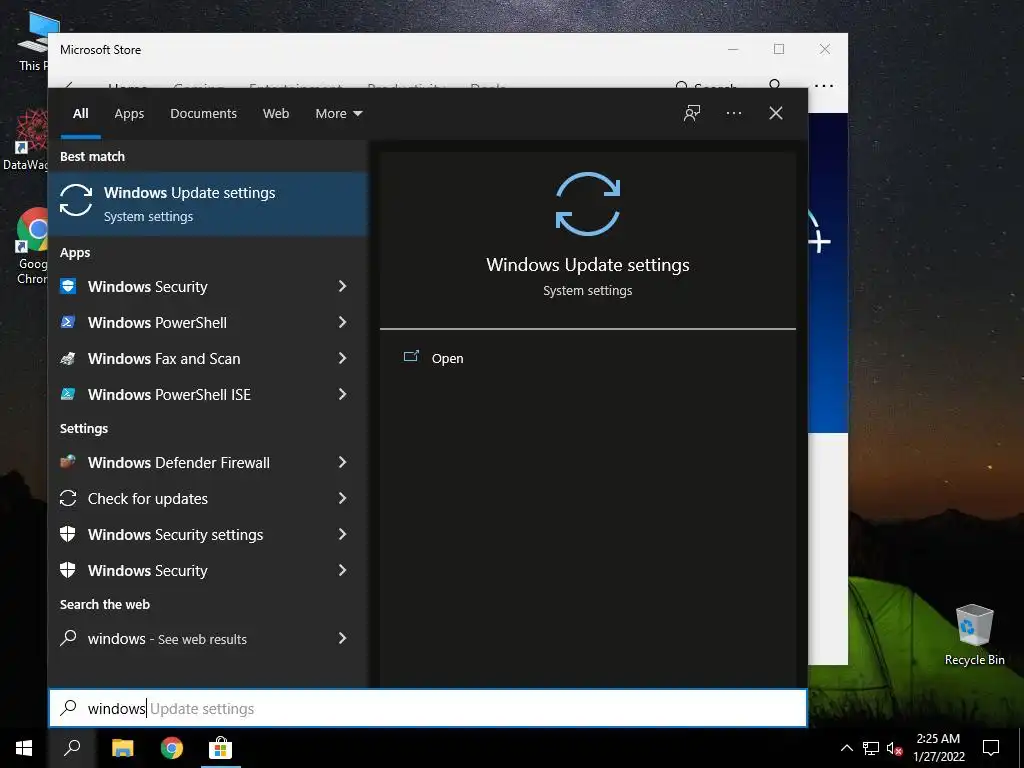
Task: Expand Windows PowerShell options chevron
Action: tap(342, 322)
